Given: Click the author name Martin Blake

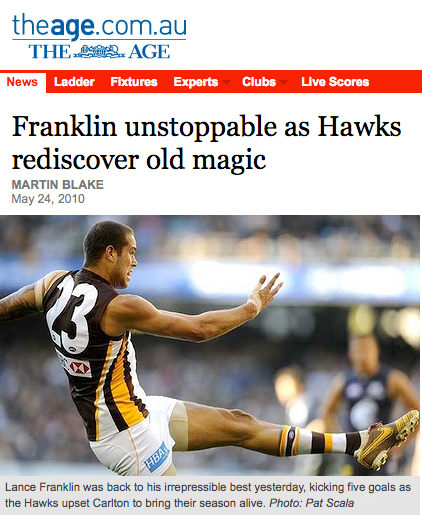Looking at the screenshot, I should [58, 185].
